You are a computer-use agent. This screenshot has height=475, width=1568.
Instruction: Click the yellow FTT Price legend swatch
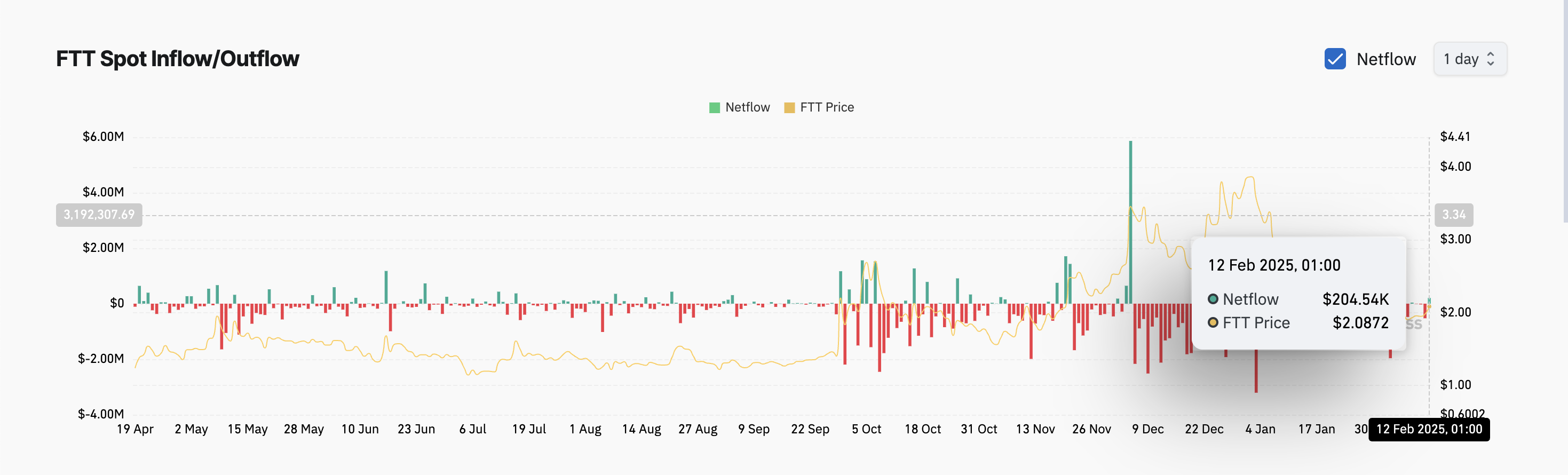[789, 108]
